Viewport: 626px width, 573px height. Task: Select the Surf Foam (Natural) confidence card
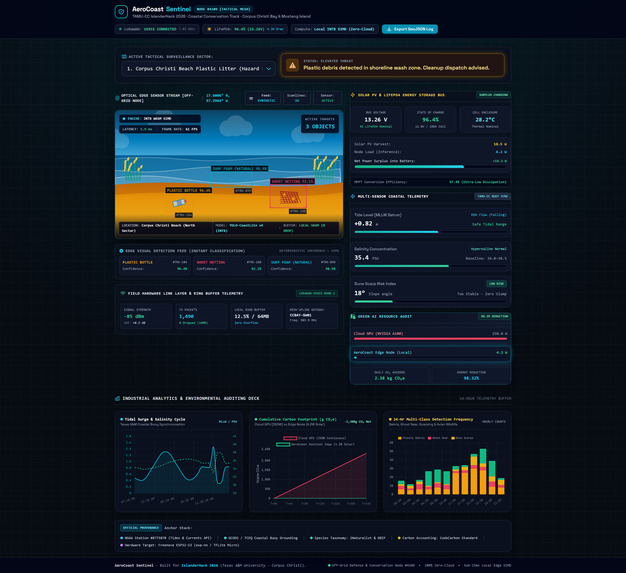[x=303, y=265]
